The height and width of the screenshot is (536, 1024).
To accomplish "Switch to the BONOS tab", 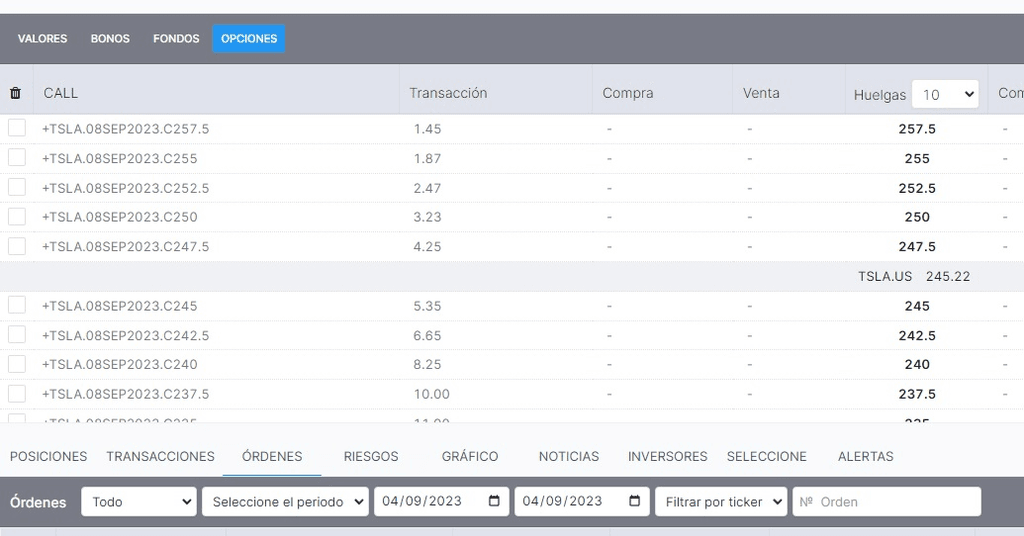I will point(110,39).
